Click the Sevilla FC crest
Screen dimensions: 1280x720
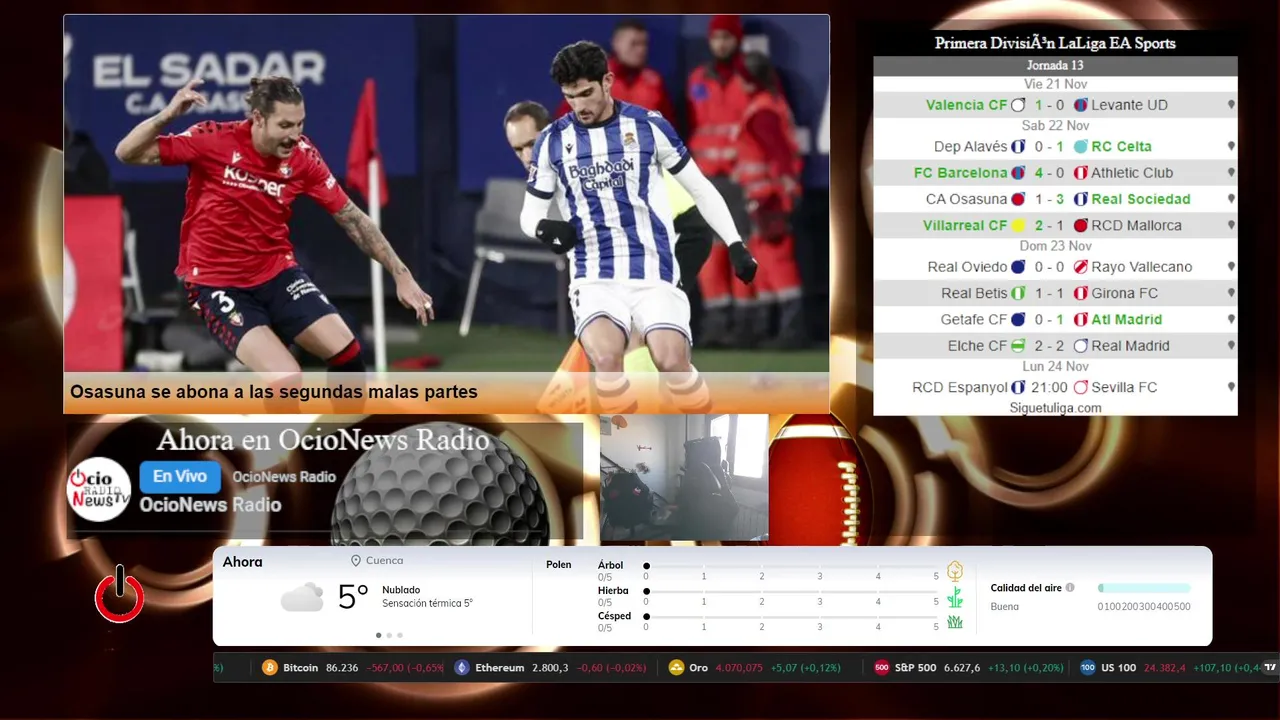1081,387
